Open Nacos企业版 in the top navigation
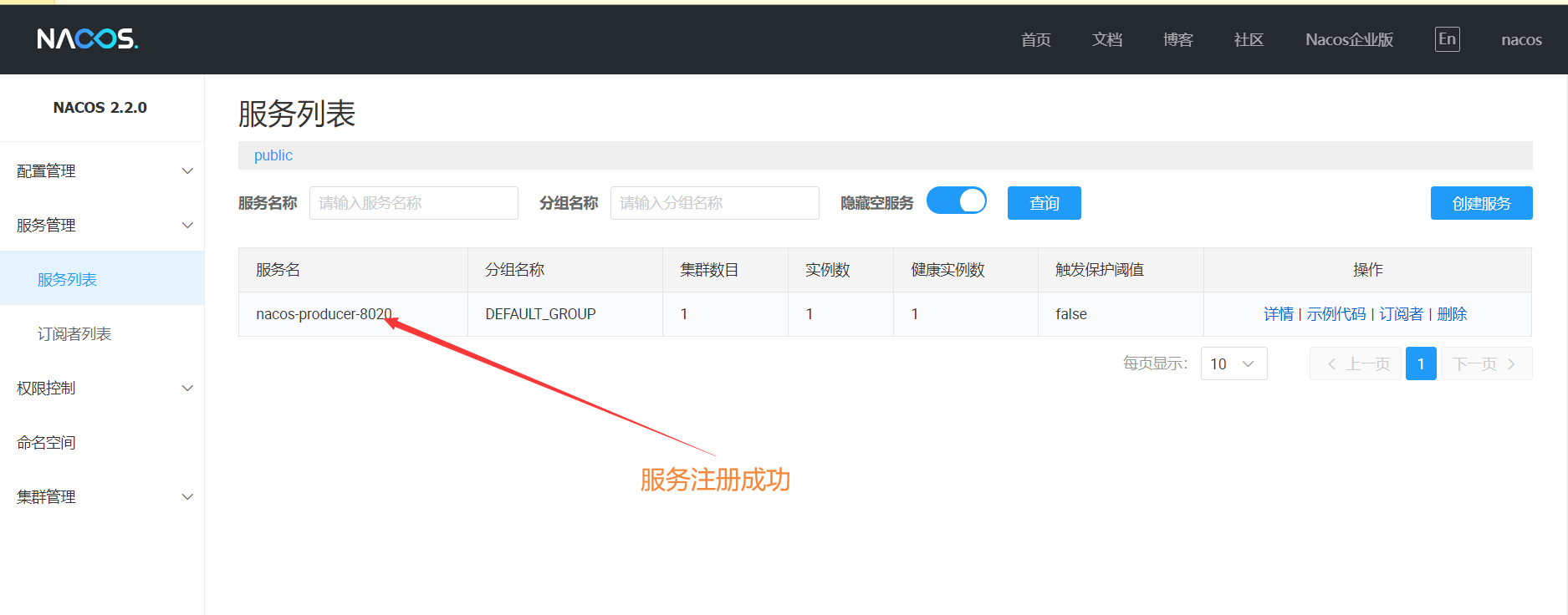 pos(1350,39)
